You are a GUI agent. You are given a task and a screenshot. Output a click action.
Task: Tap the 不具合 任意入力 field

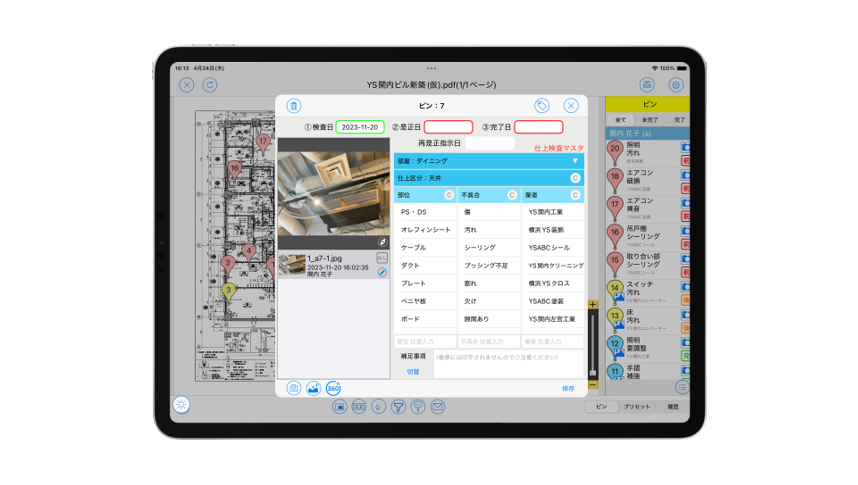pyautogui.click(x=489, y=342)
